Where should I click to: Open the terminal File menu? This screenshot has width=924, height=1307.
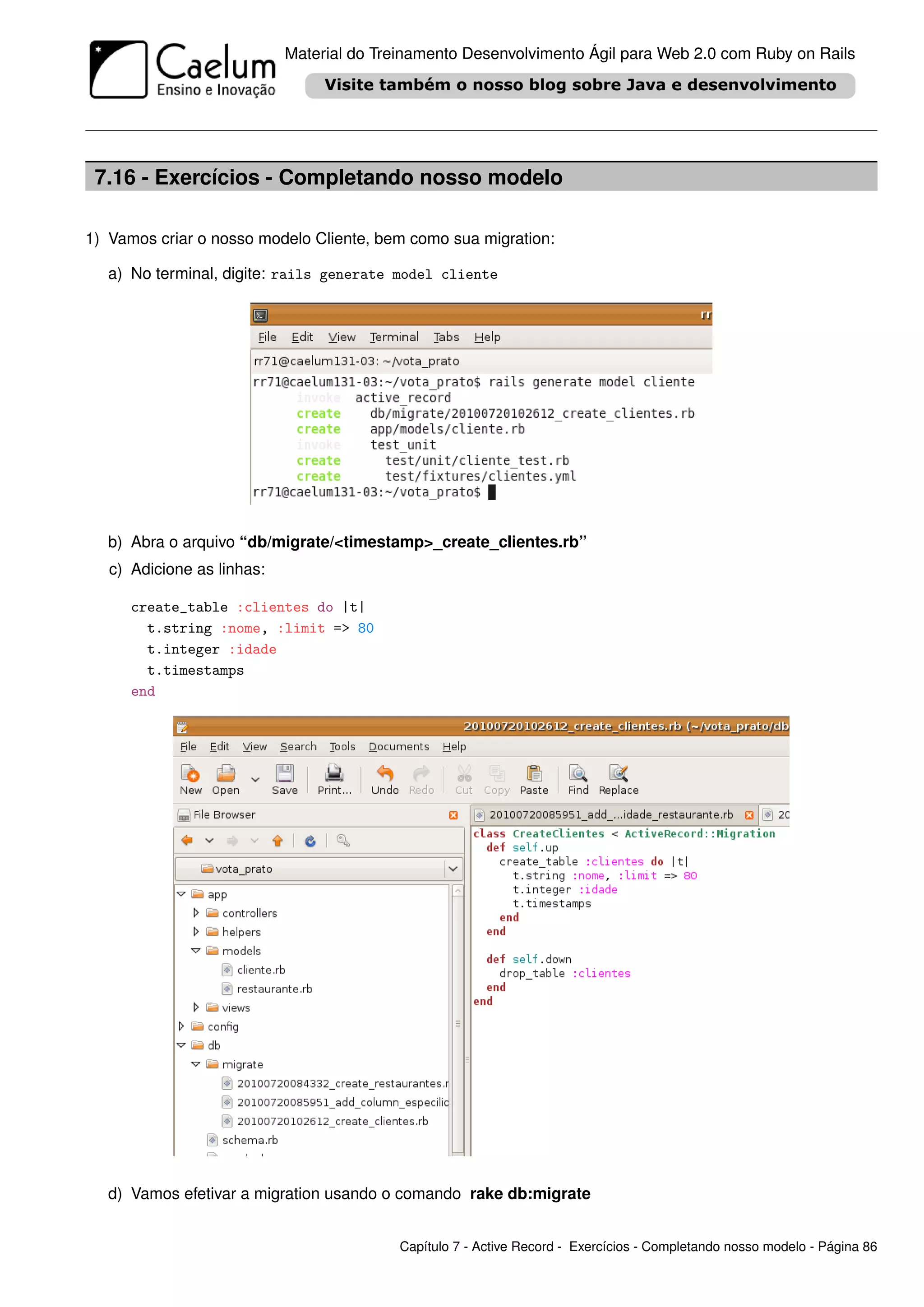click(x=268, y=337)
